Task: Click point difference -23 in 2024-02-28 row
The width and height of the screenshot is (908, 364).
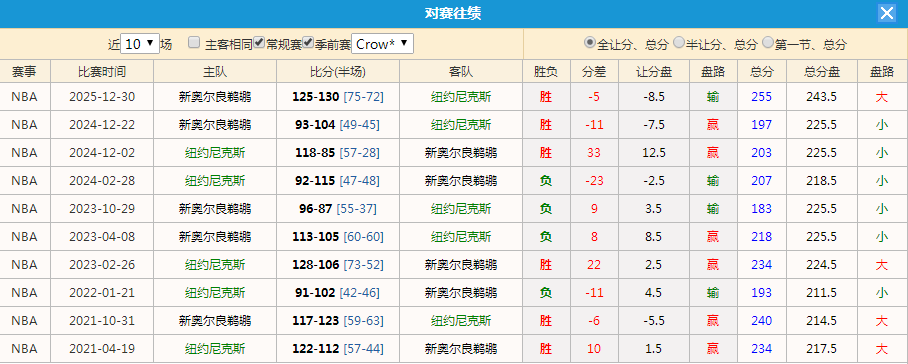Action: (594, 181)
